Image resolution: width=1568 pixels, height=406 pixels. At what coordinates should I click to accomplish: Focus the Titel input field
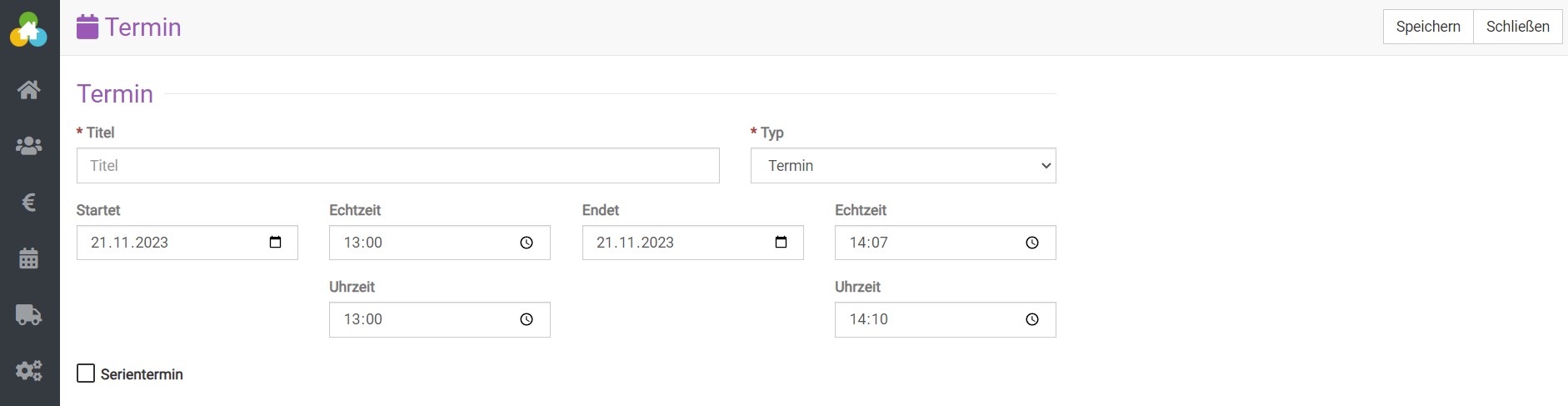[x=397, y=166]
